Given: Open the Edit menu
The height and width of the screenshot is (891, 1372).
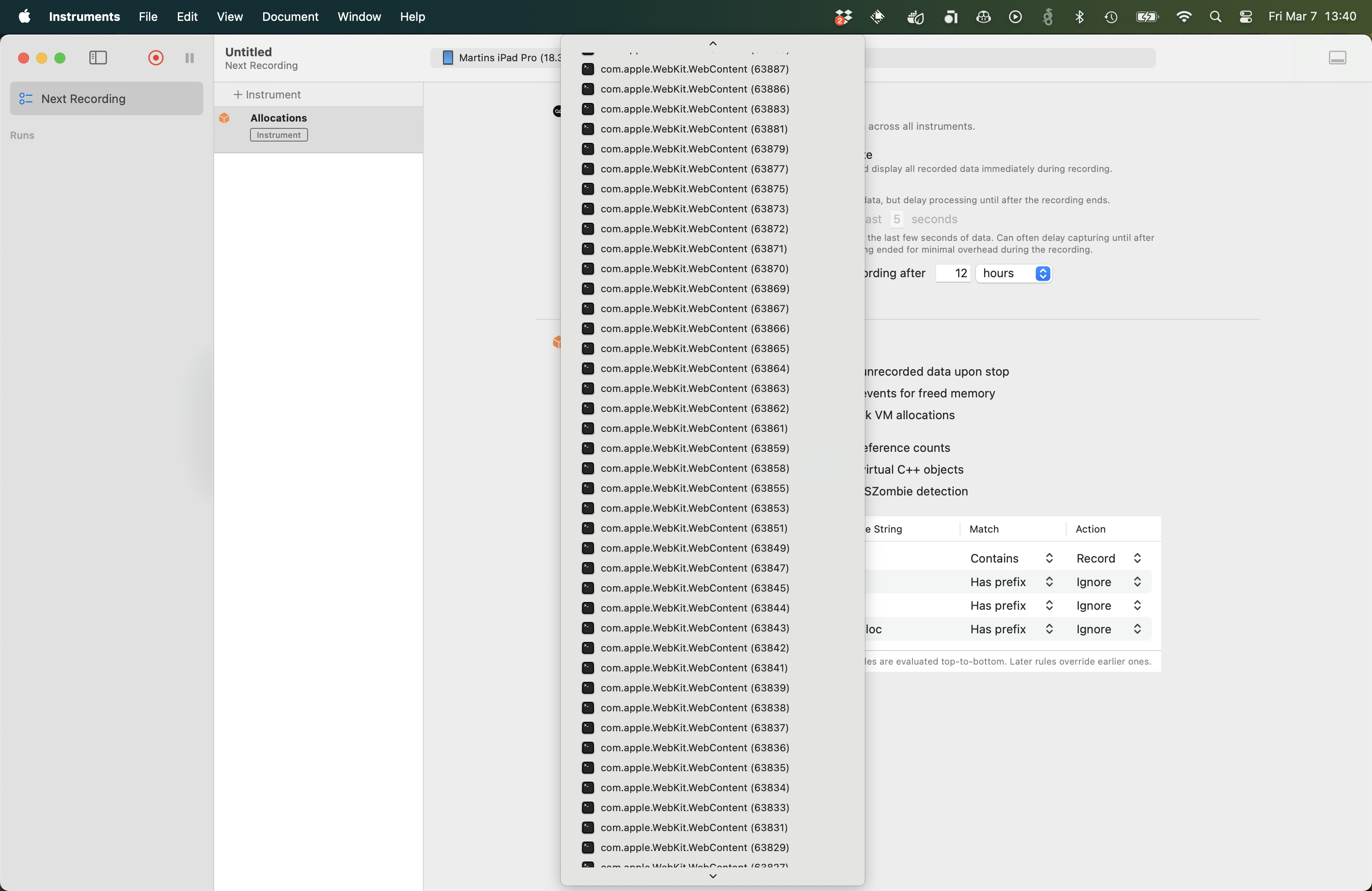Looking at the screenshot, I should (x=187, y=17).
